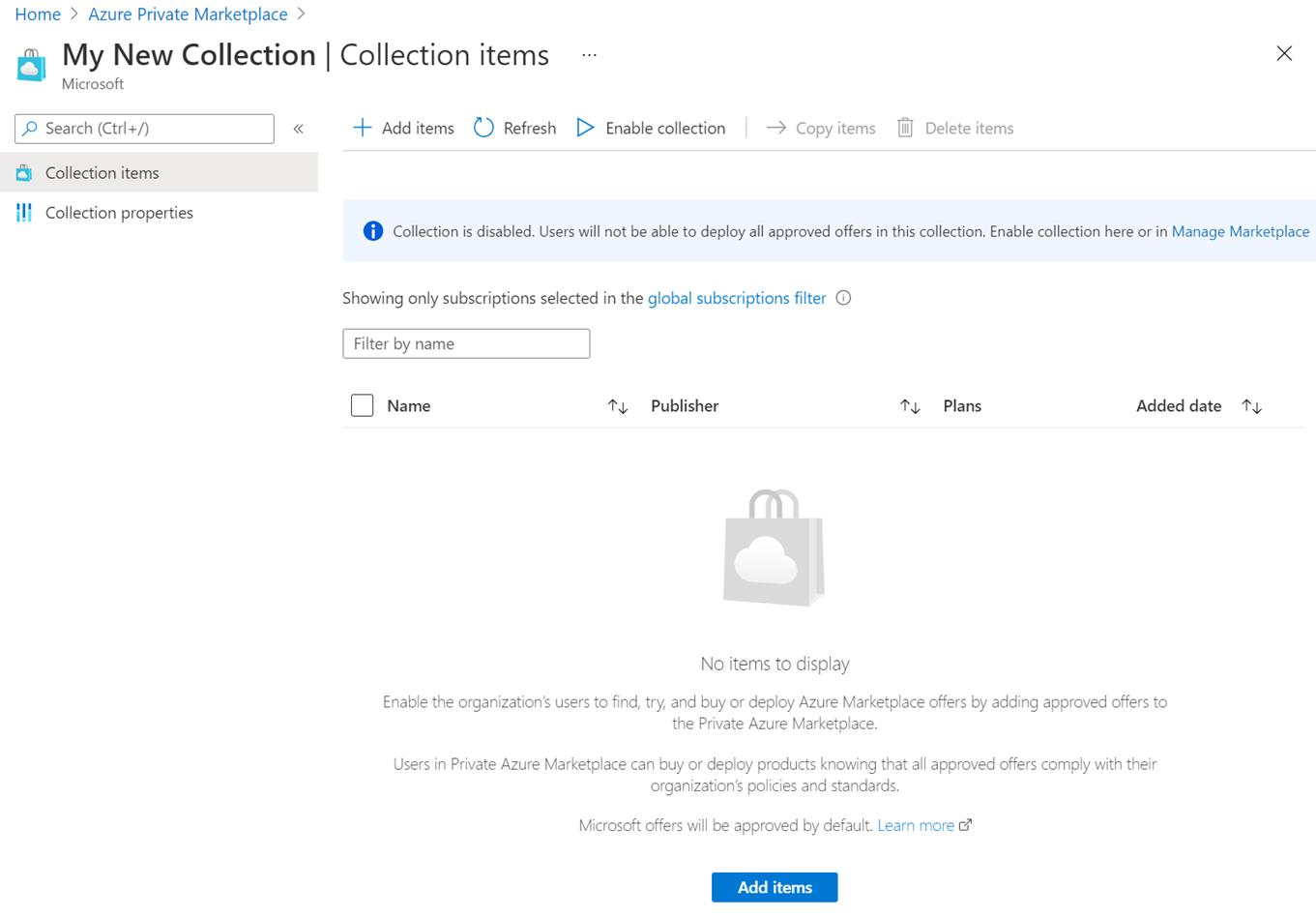Sort the list by Name column arrows
The image size is (1316, 918).
[618, 406]
